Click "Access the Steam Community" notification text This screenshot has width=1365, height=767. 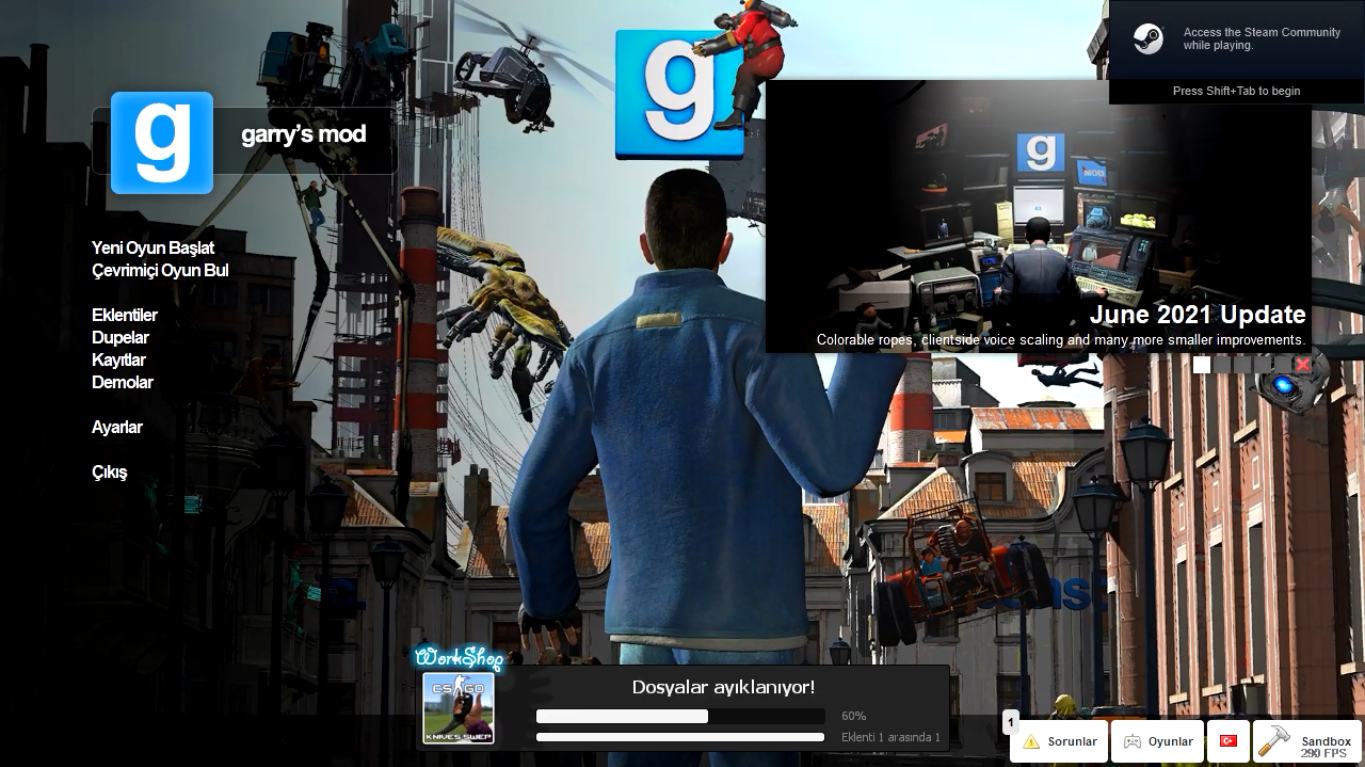click(1262, 39)
